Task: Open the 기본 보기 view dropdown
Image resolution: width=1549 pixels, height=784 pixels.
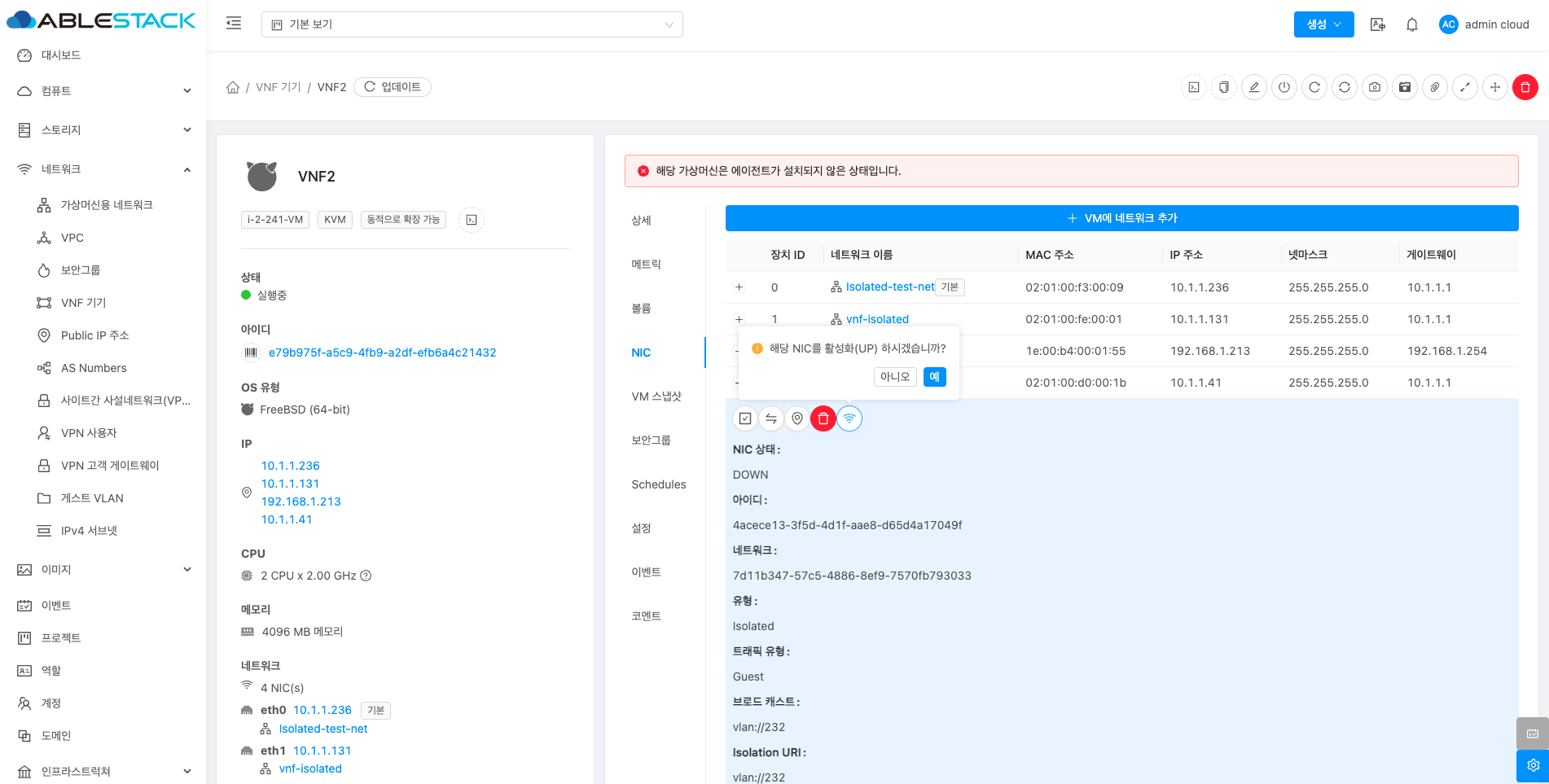Action: coord(472,24)
